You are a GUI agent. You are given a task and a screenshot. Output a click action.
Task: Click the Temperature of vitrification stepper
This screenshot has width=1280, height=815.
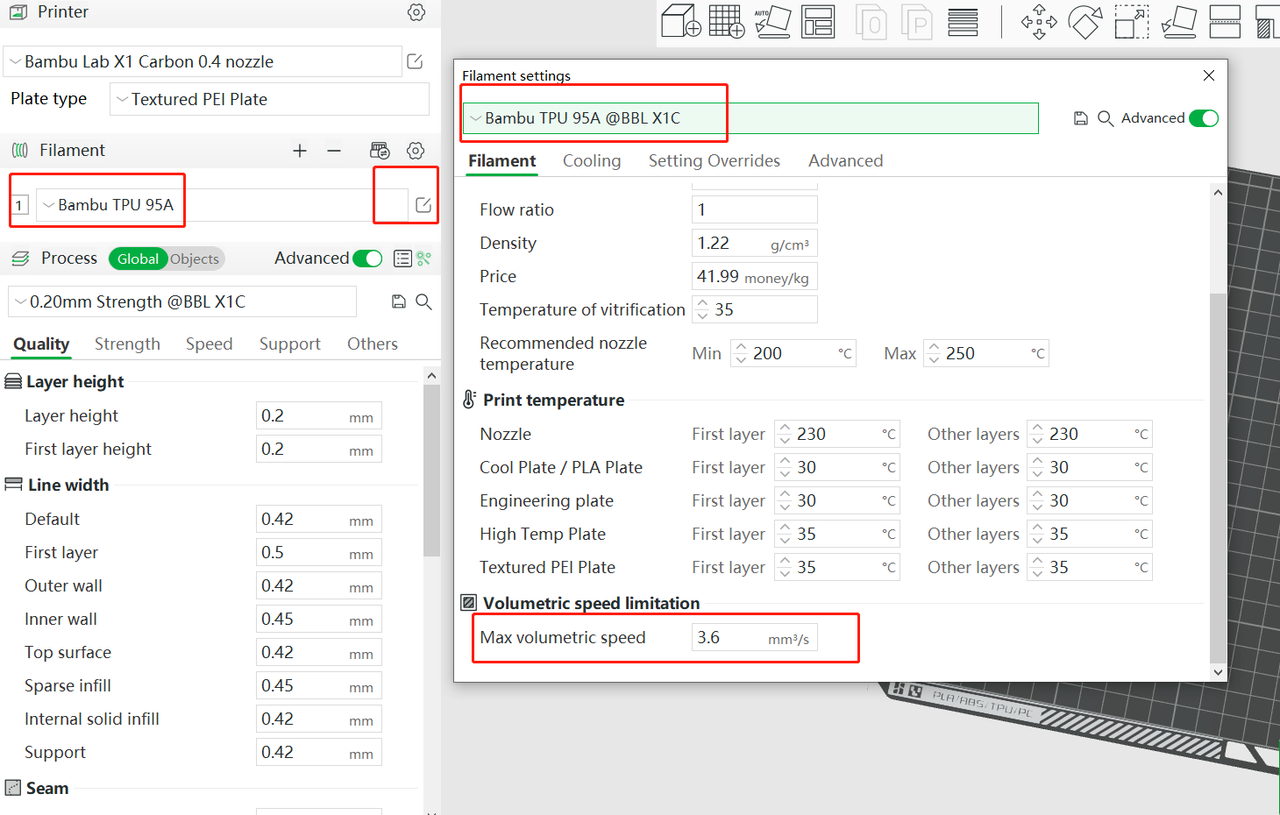(x=702, y=310)
